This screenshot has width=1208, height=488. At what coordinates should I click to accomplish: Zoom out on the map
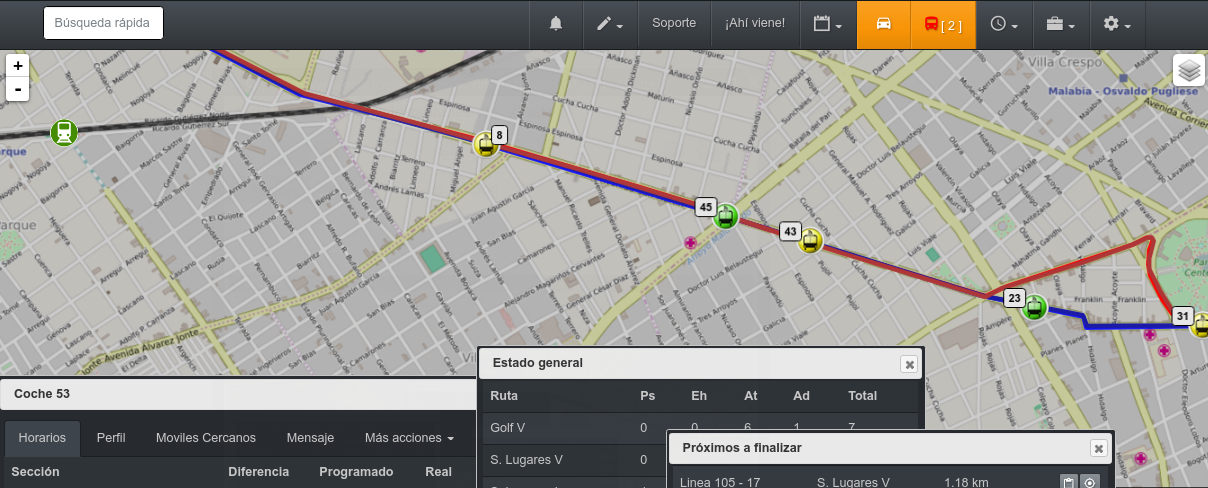(x=18, y=89)
